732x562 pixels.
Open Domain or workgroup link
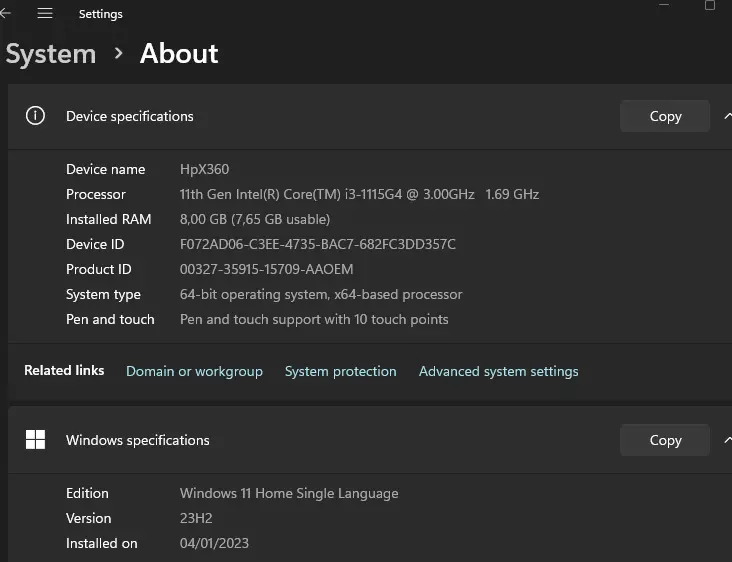point(194,371)
